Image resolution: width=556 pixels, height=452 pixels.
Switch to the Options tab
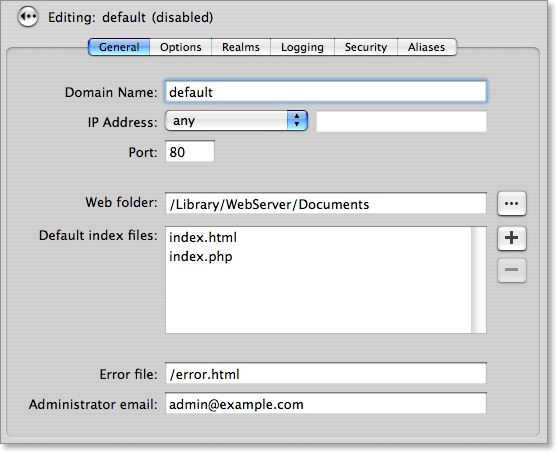point(180,47)
